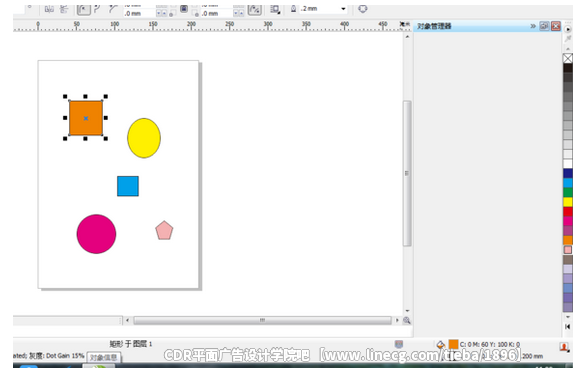Click top-right selection handle of orange rectangle
The height and width of the screenshot is (374, 579).
(x=106, y=97)
